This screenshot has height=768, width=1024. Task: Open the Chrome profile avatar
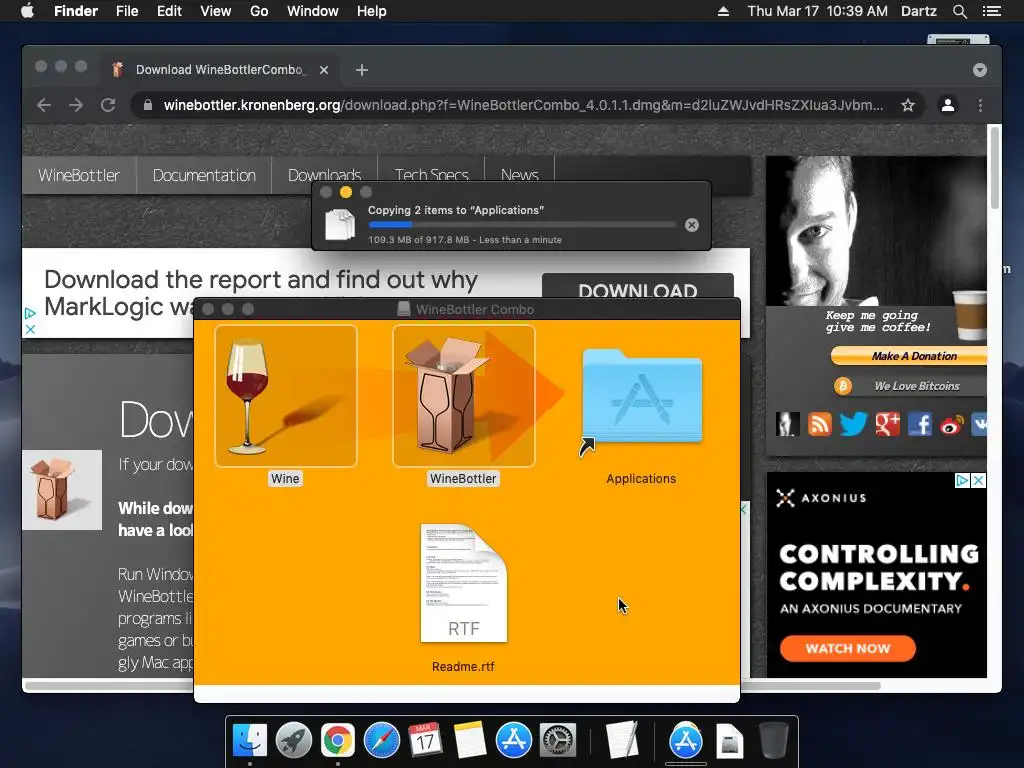tap(948, 105)
